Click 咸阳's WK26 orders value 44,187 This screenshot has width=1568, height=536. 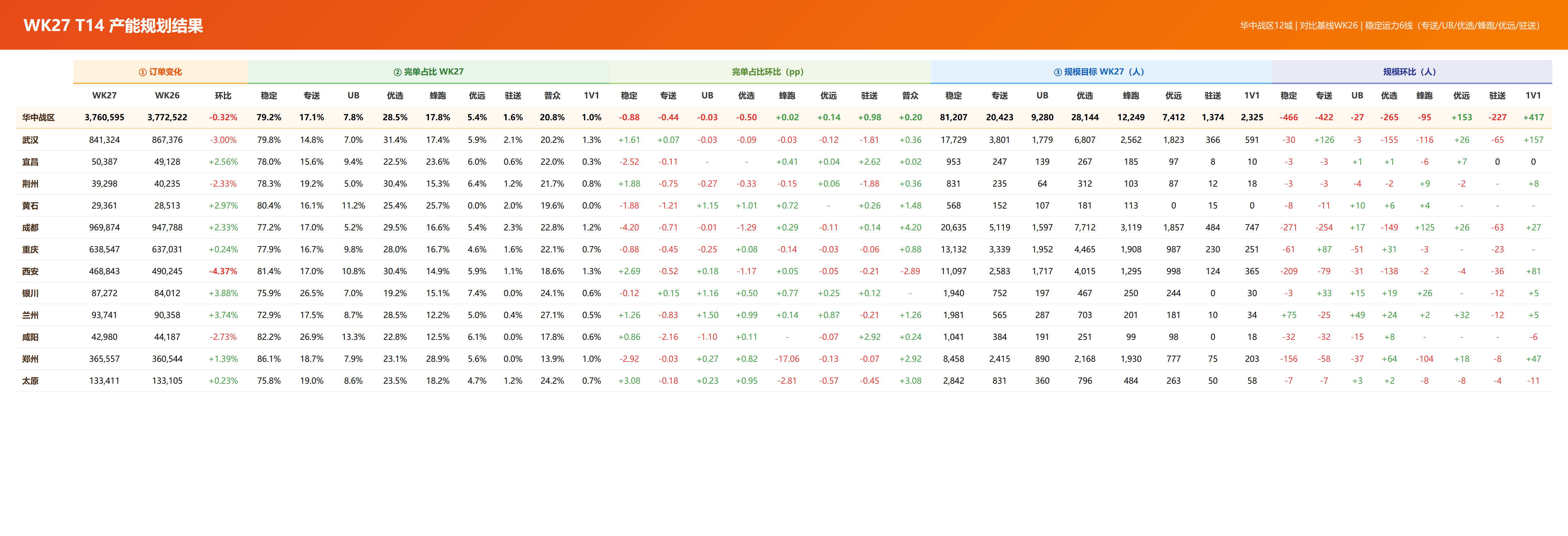point(167,337)
